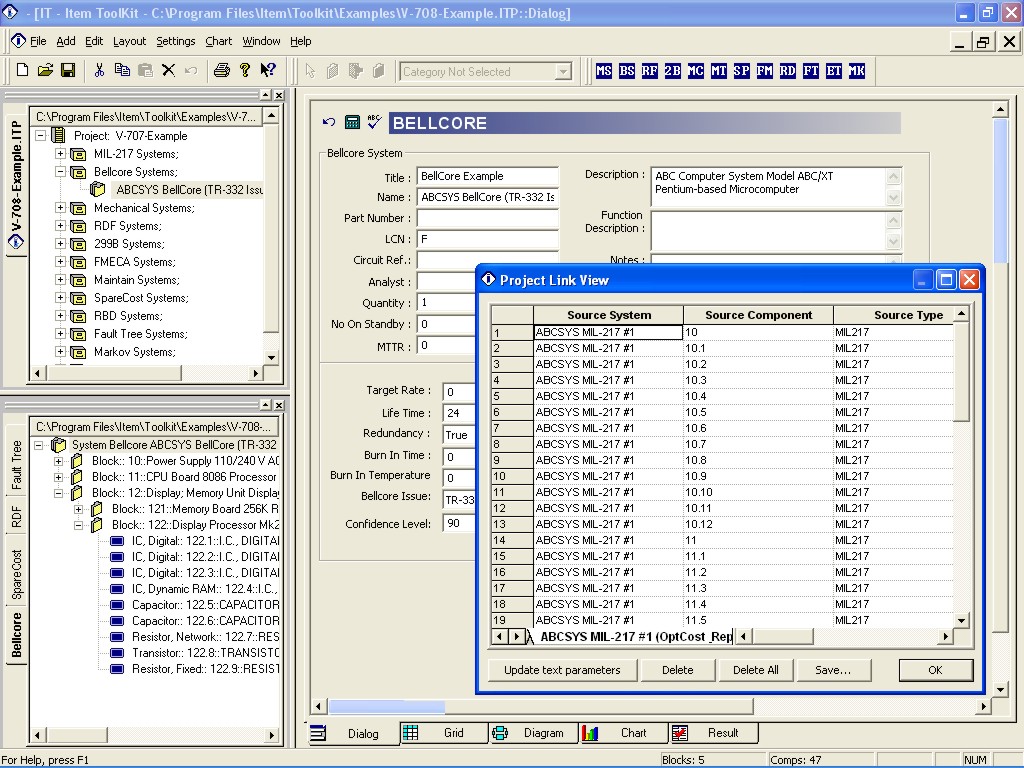Screen dimensions: 1024x768
Task: Cut selection with scissors icon
Action: tap(99, 70)
